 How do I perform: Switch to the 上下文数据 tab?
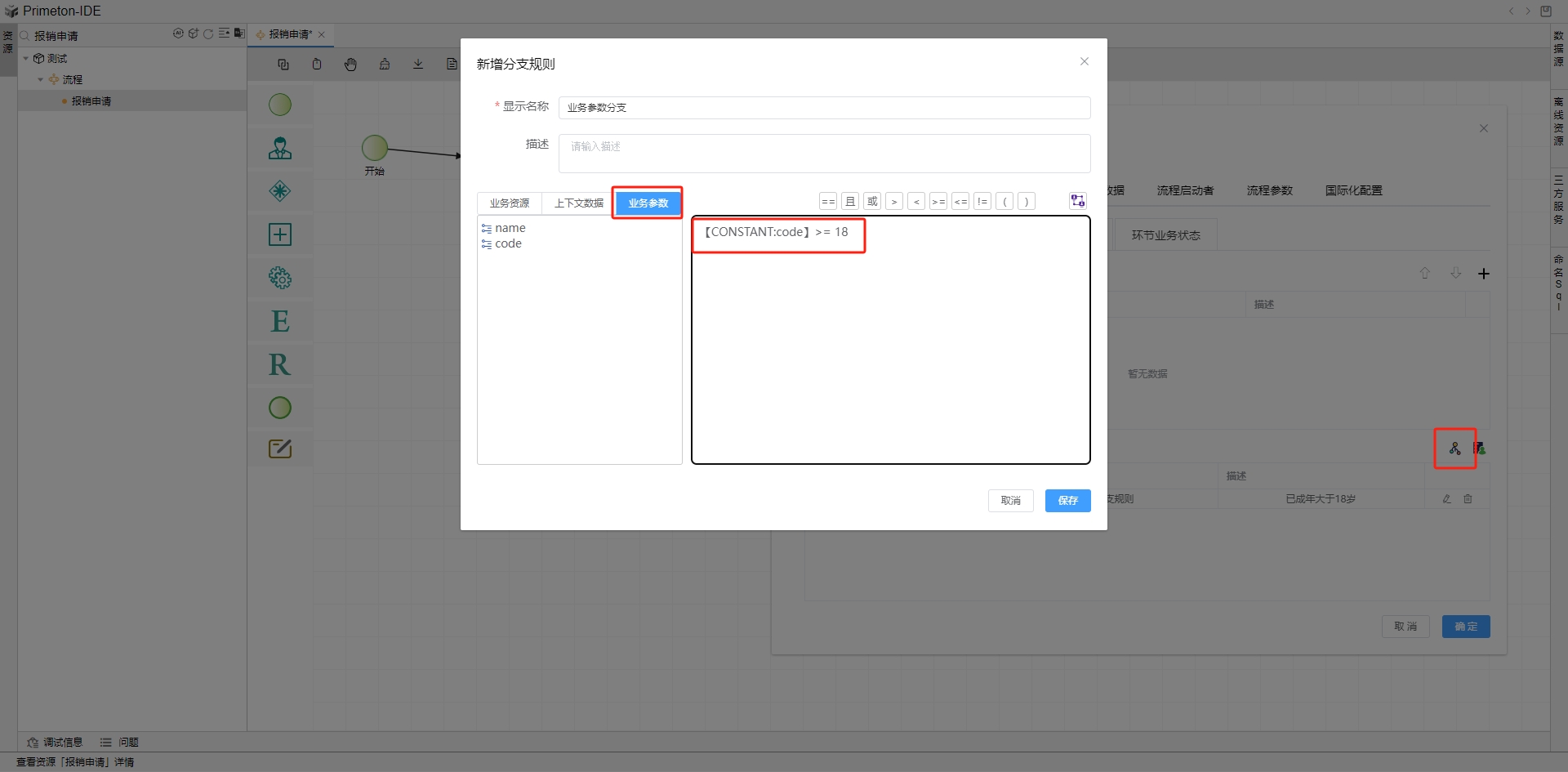click(x=578, y=203)
